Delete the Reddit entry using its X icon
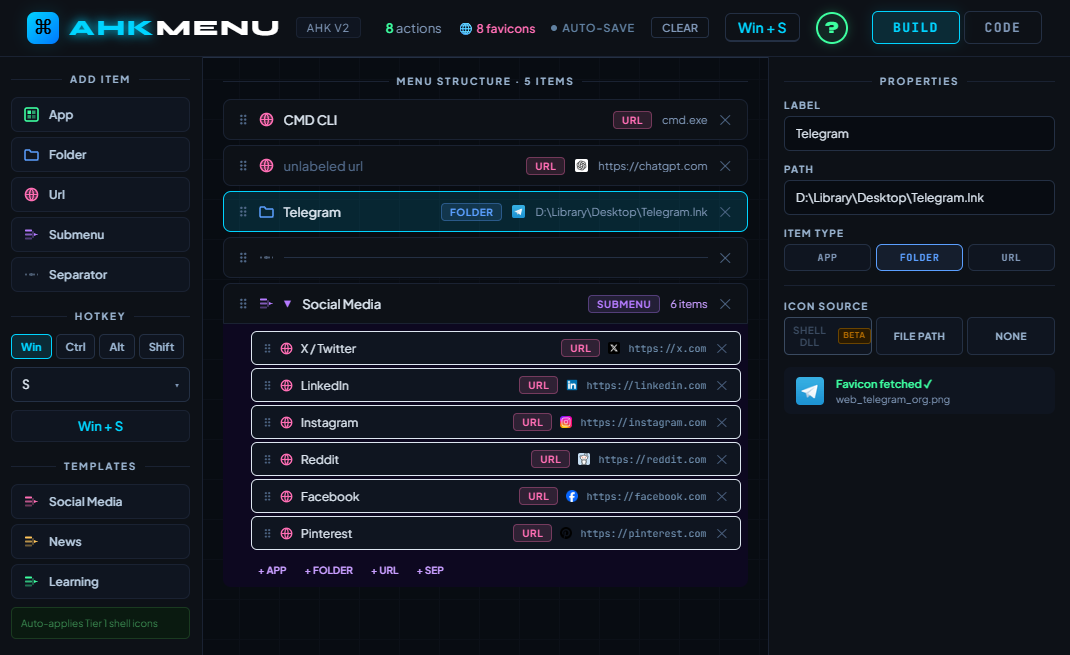This screenshot has height=655, width=1070. click(721, 459)
